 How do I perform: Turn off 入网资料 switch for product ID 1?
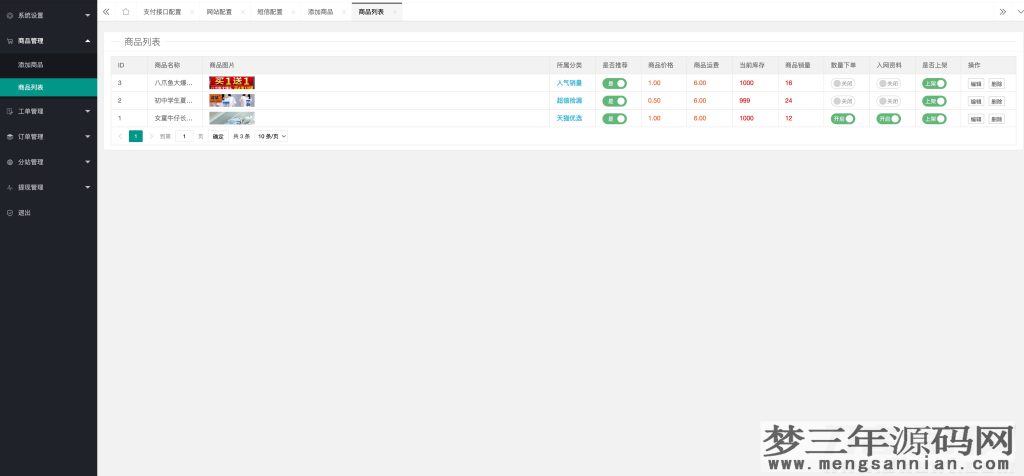(x=888, y=118)
